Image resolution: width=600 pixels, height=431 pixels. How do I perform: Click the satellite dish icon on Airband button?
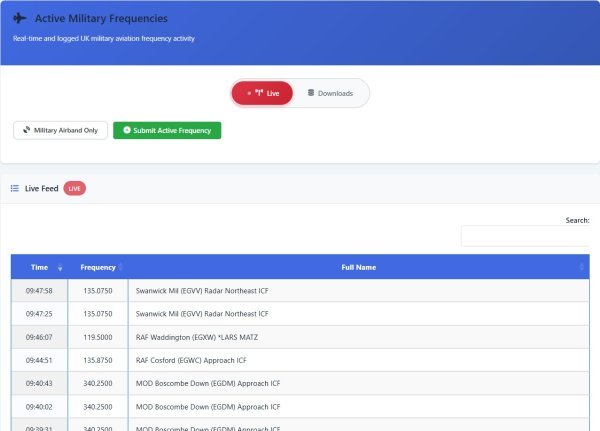click(x=26, y=130)
